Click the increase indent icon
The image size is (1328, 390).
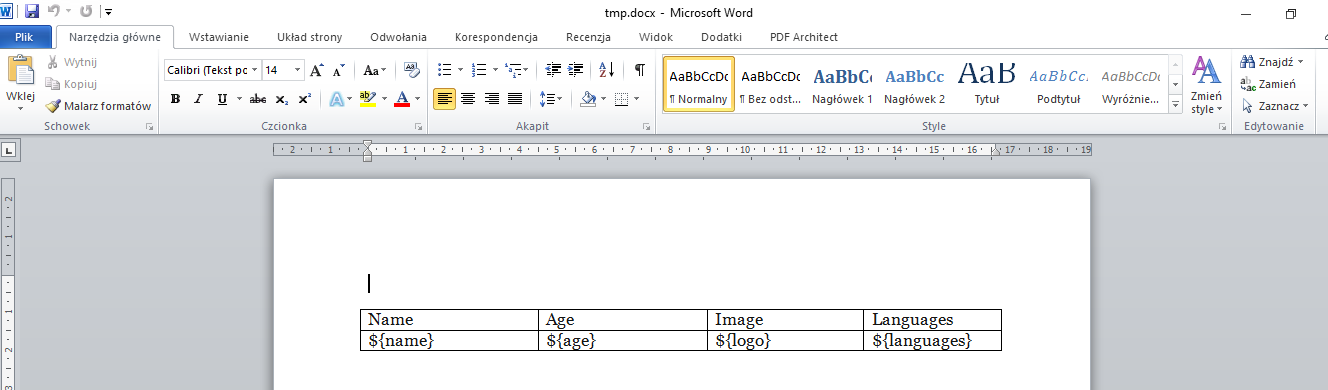tap(575, 71)
